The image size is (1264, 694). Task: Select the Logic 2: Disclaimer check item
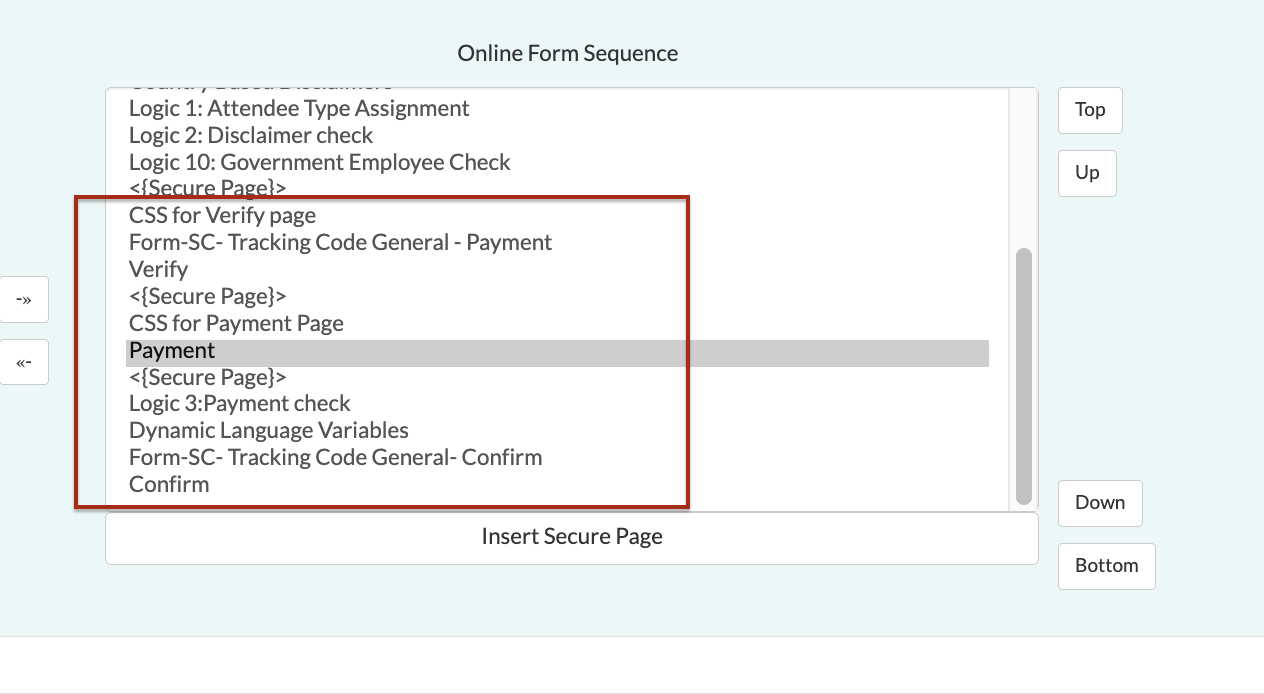[251, 135]
